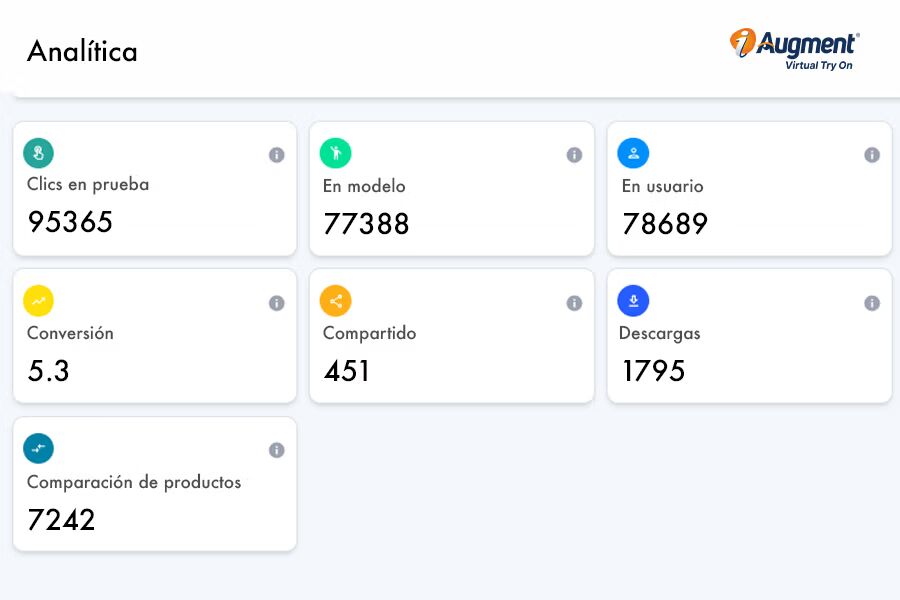
Task: Click info icon for Comparación de productos
Action: tap(277, 451)
